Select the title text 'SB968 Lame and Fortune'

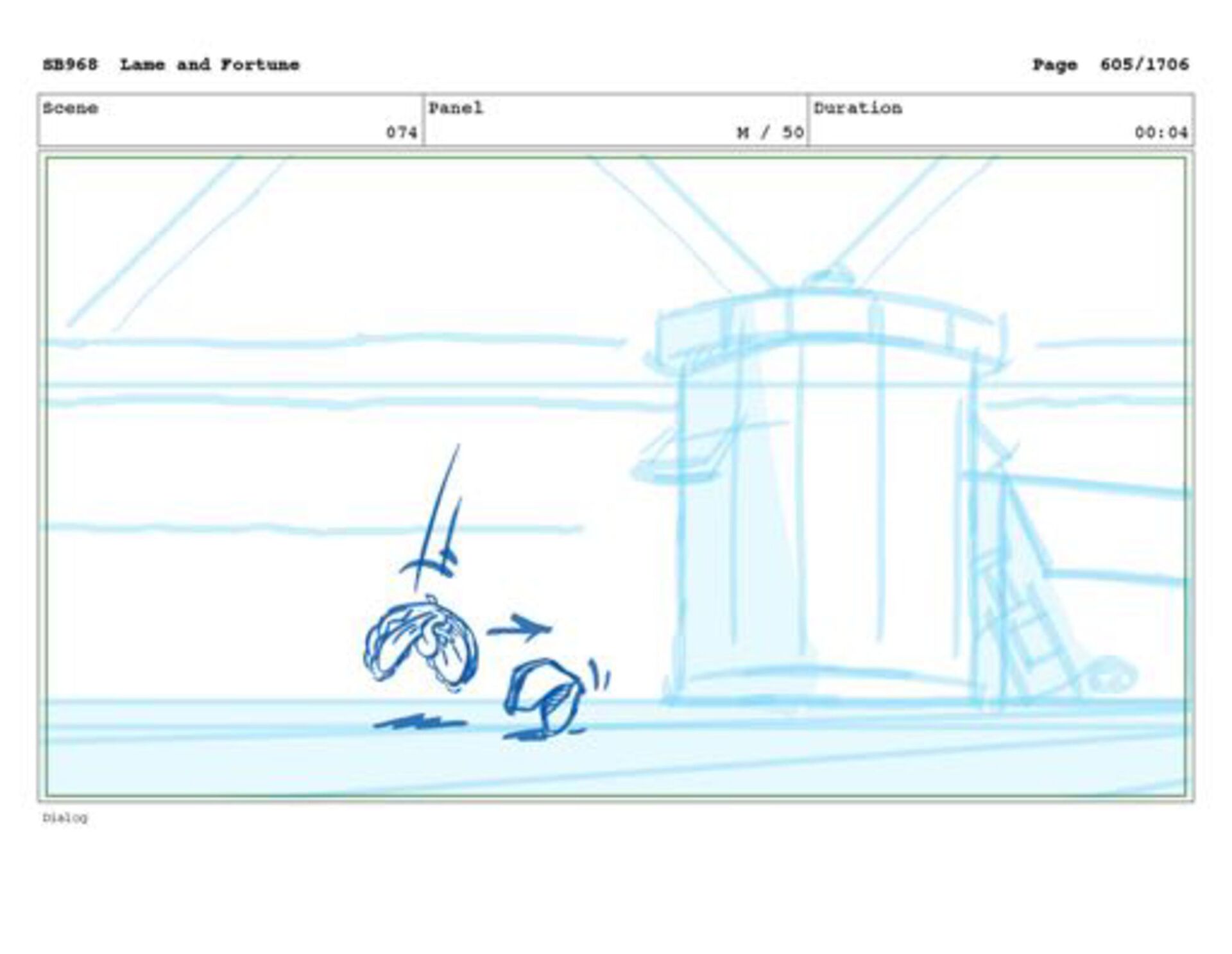pyautogui.click(x=171, y=65)
